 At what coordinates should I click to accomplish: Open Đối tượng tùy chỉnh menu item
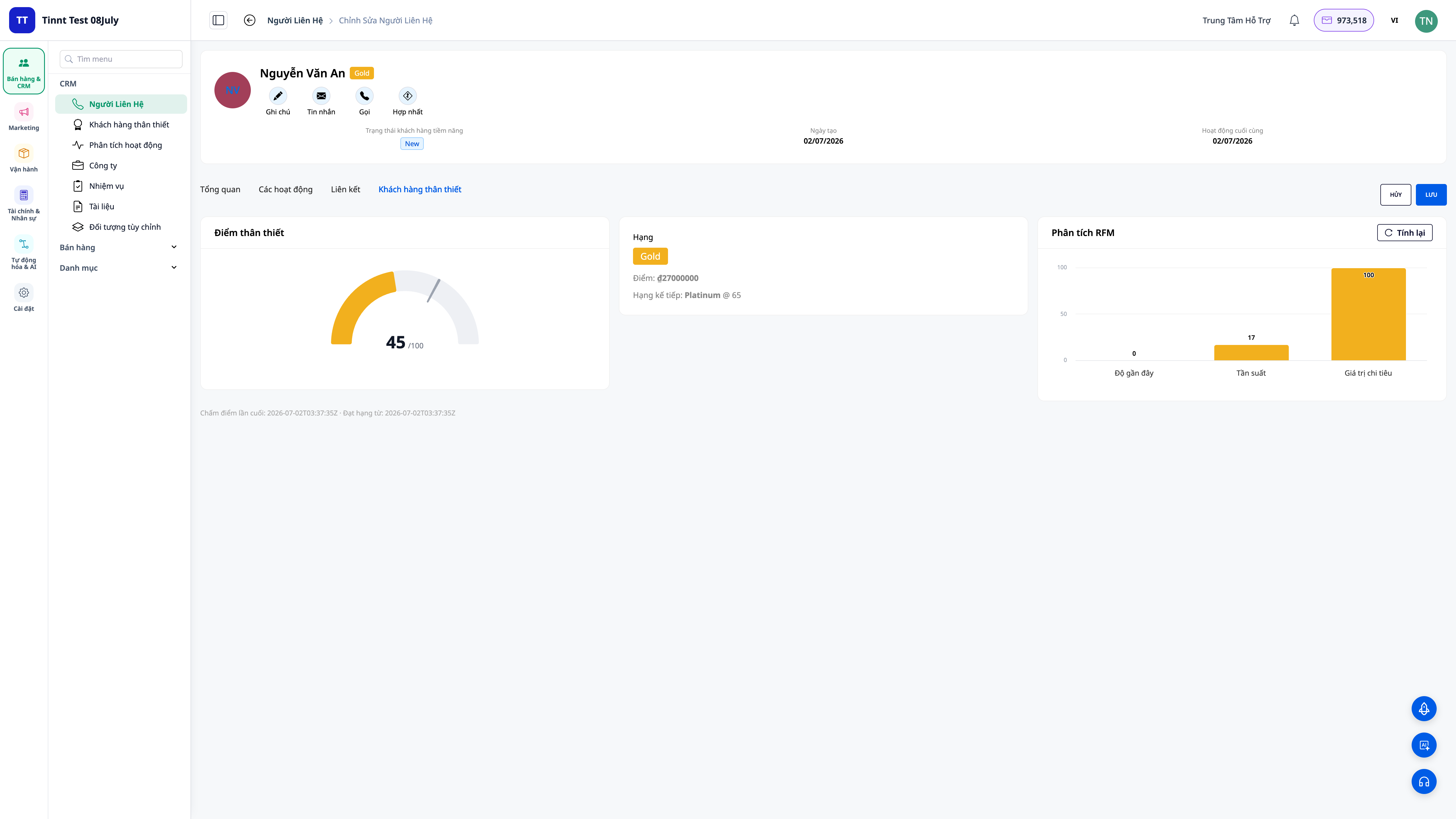point(121,227)
